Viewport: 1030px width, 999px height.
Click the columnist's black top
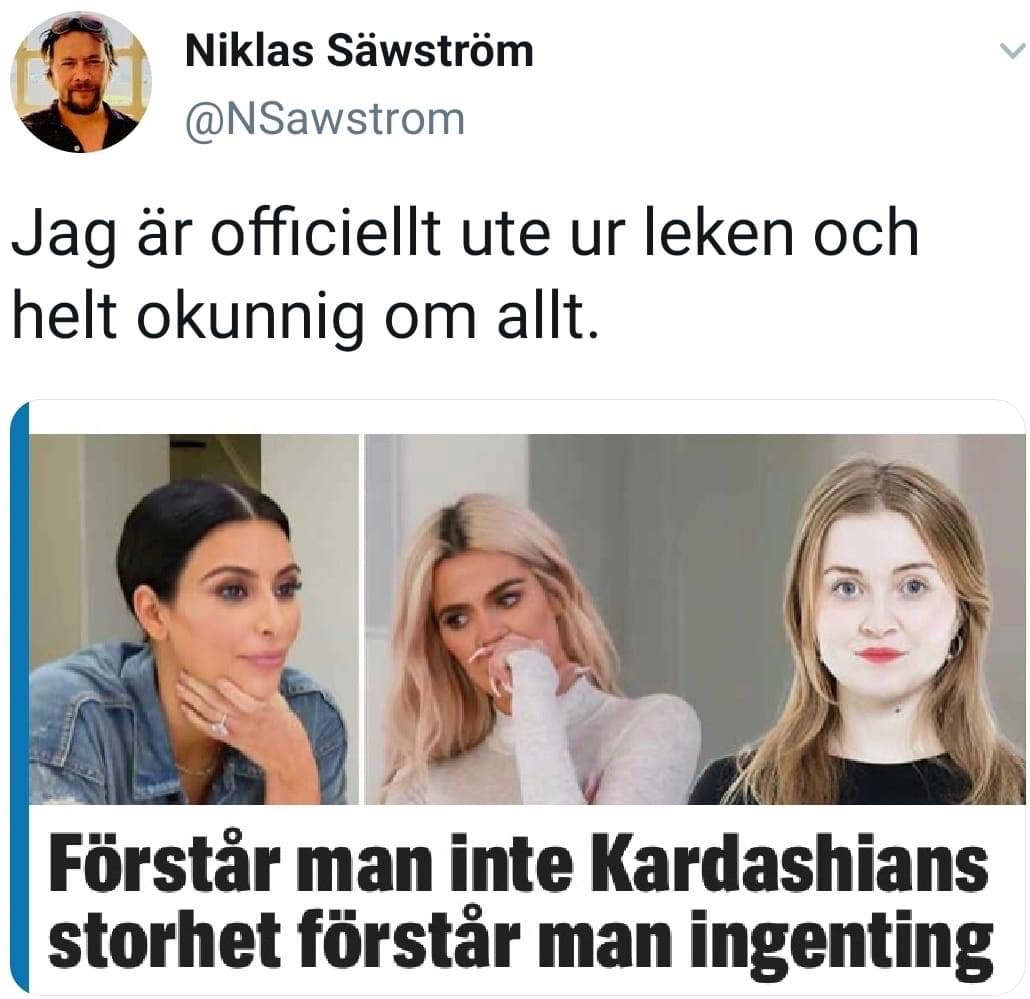coord(854,782)
